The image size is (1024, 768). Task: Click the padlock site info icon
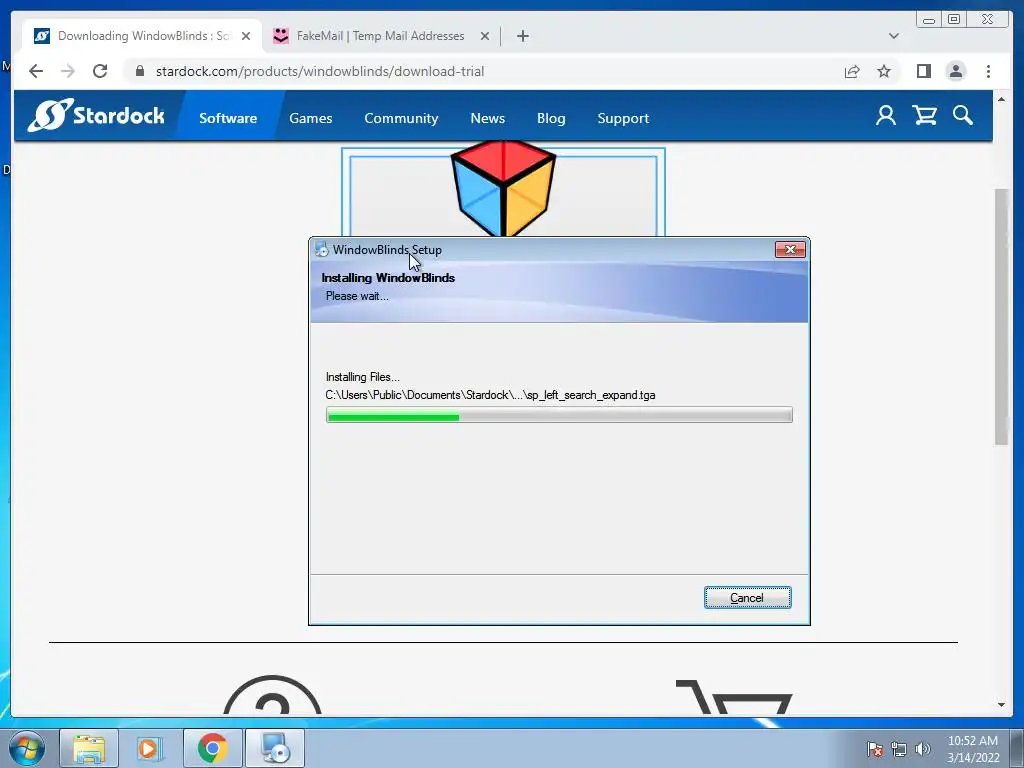click(139, 71)
